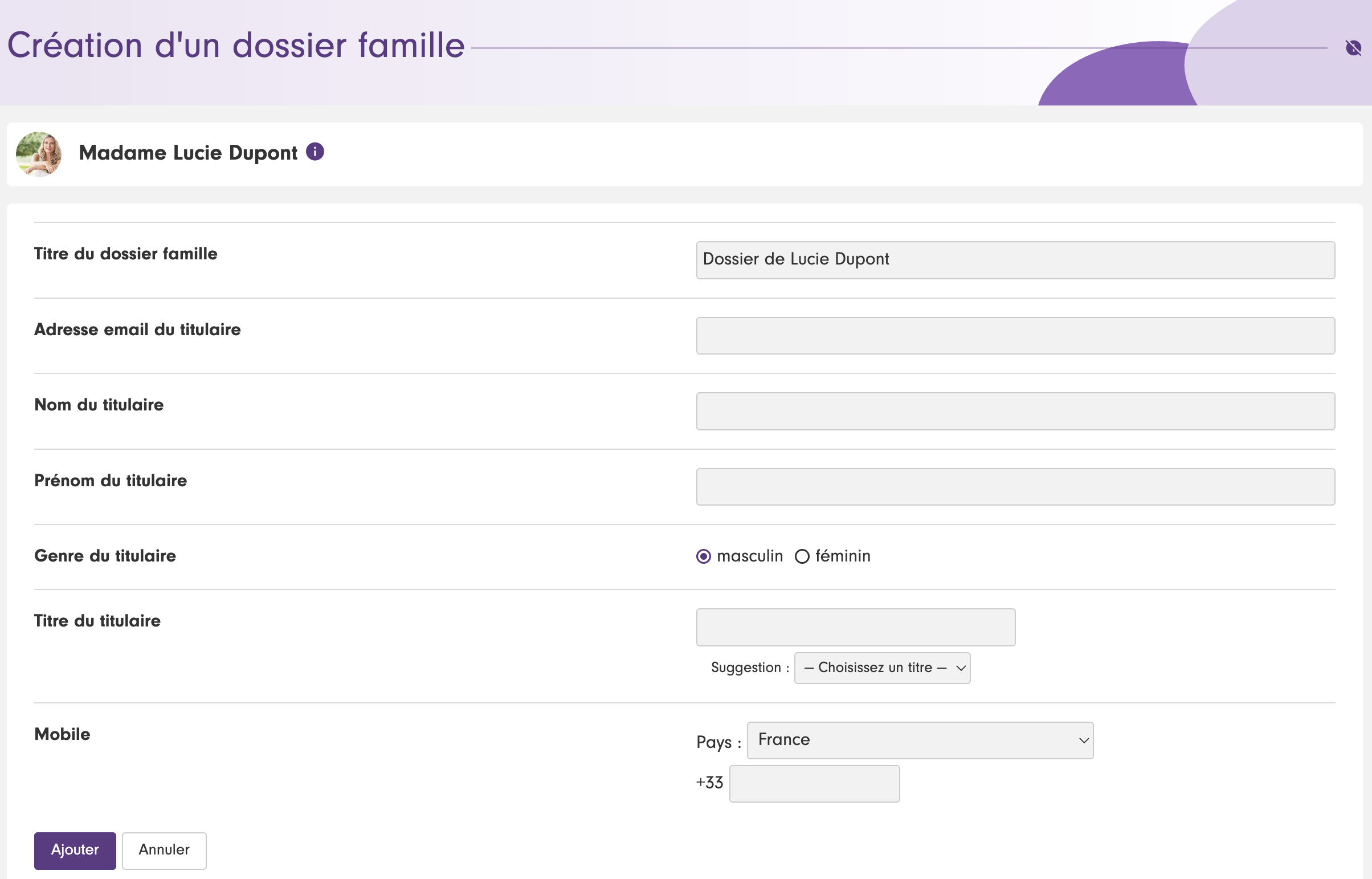This screenshot has height=879, width=1372.
Task: Click the crossed-out eye icon in header
Action: point(1353,48)
